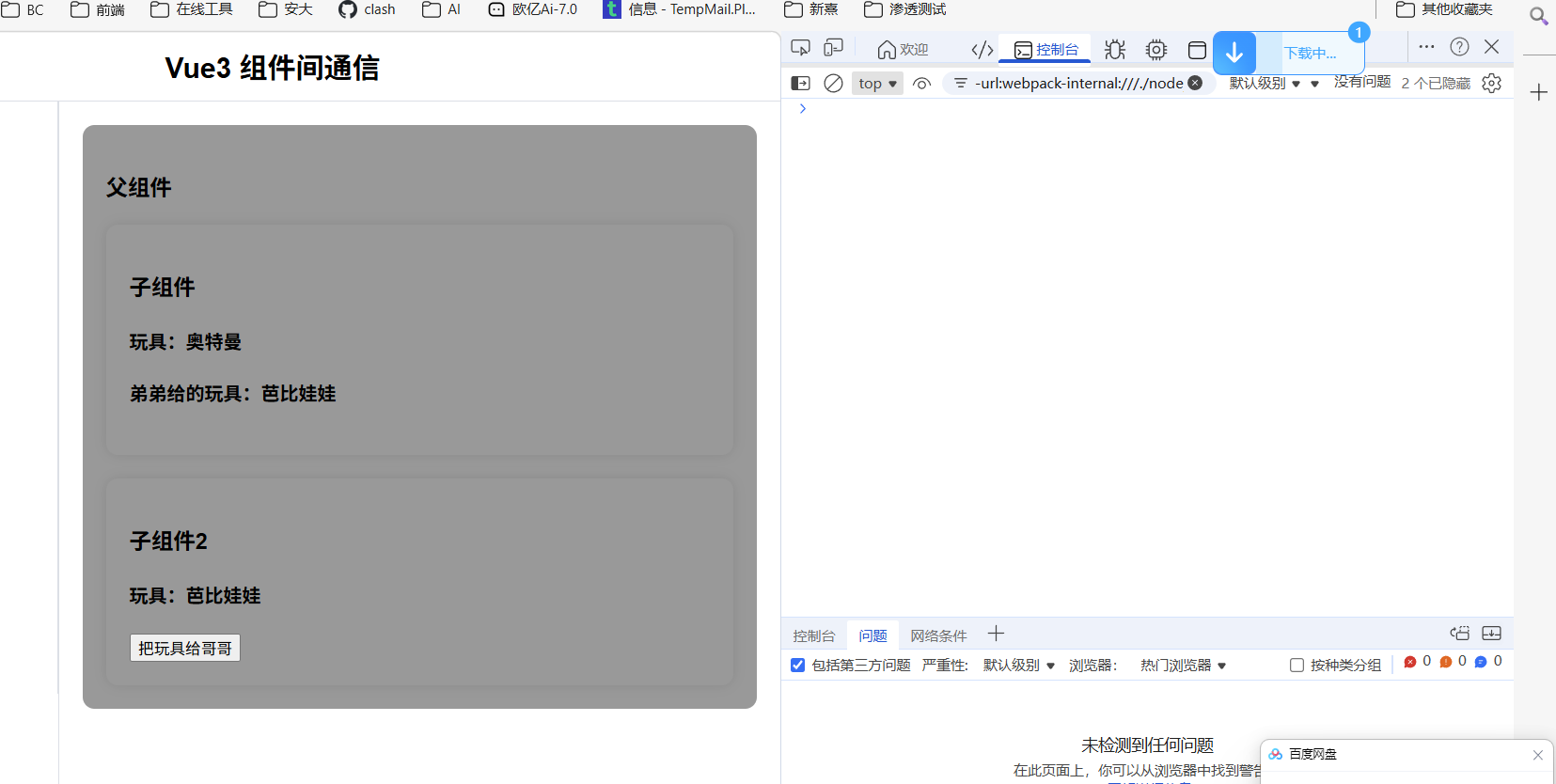Click the 把玩具给哥哥 button
1556x784 pixels.
coord(185,648)
